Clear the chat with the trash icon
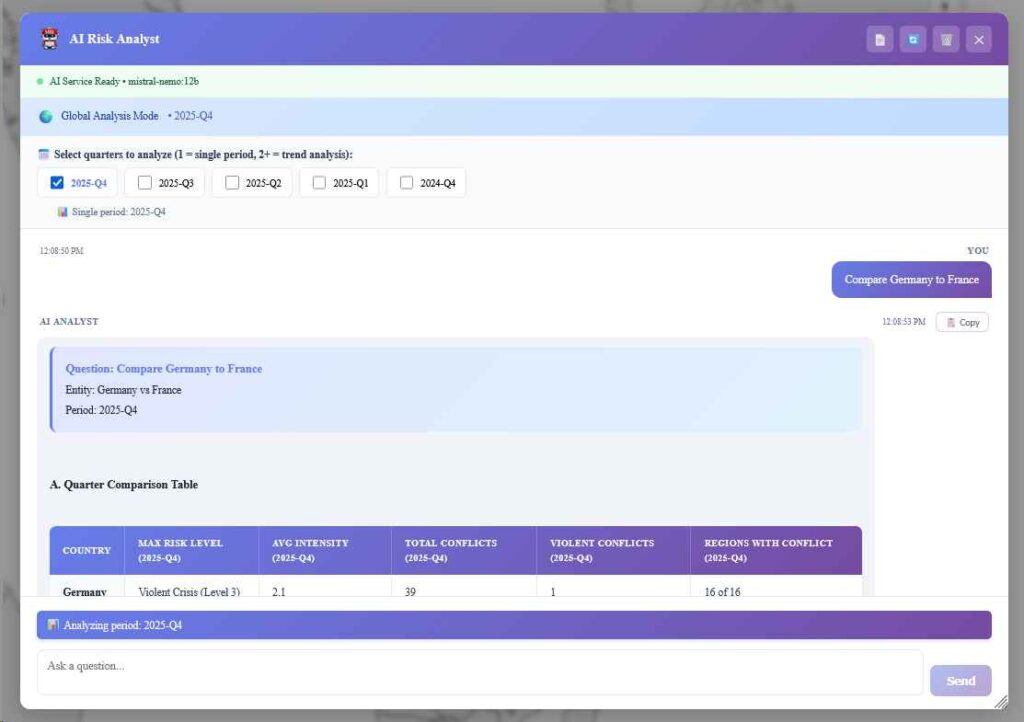 pyautogui.click(x=946, y=39)
